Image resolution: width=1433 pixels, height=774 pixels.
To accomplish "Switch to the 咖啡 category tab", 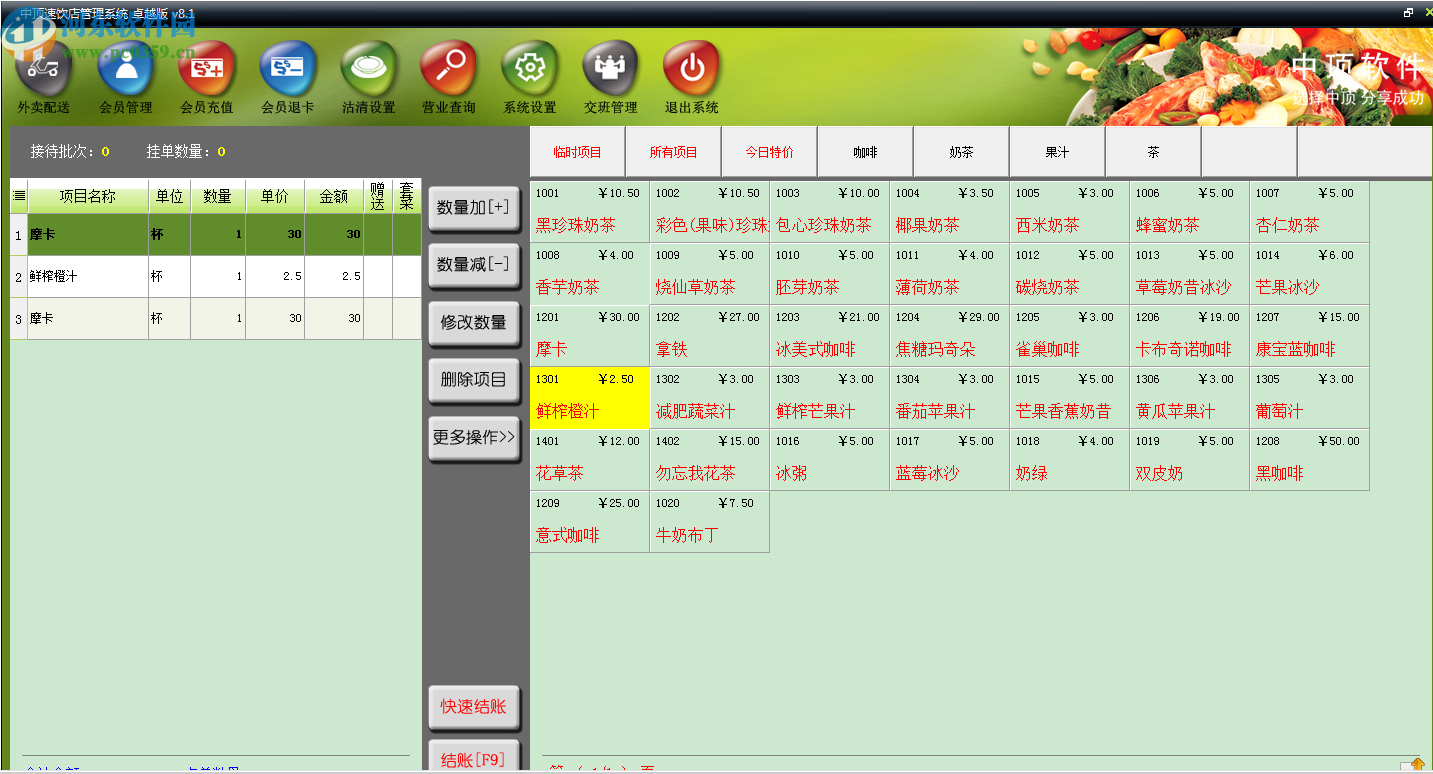I will (x=865, y=151).
